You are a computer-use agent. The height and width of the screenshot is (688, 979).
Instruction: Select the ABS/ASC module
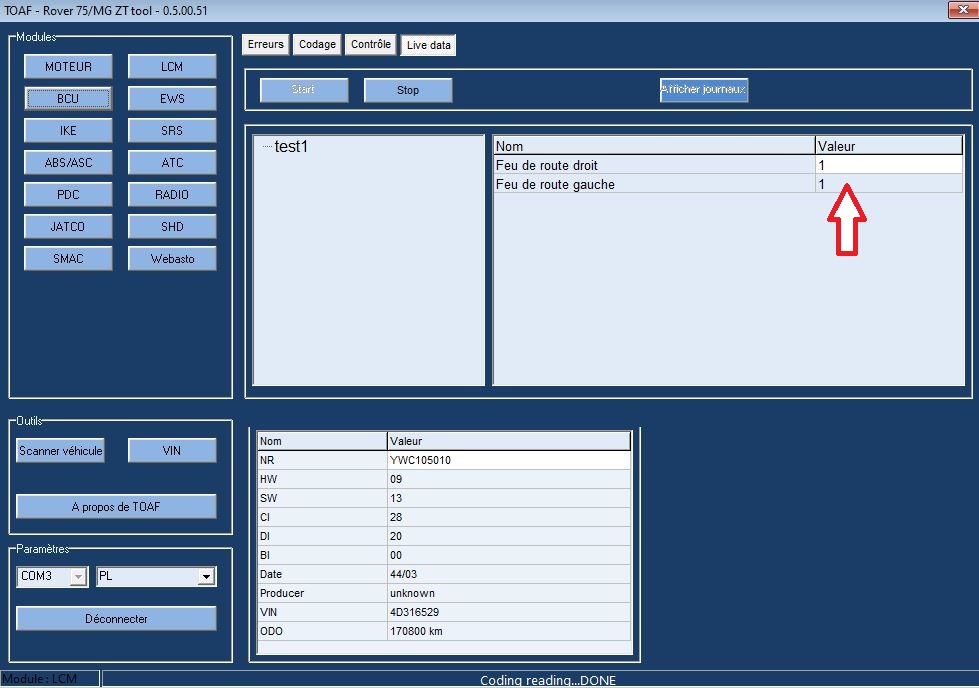(68, 163)
